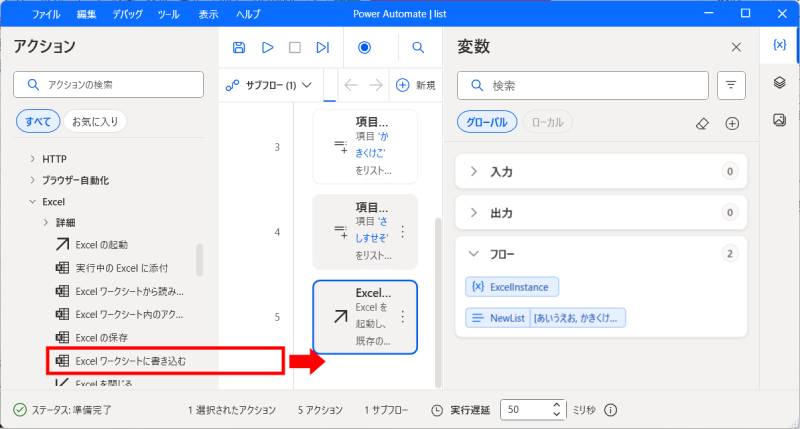Select the グローバル variables tab

487,122
